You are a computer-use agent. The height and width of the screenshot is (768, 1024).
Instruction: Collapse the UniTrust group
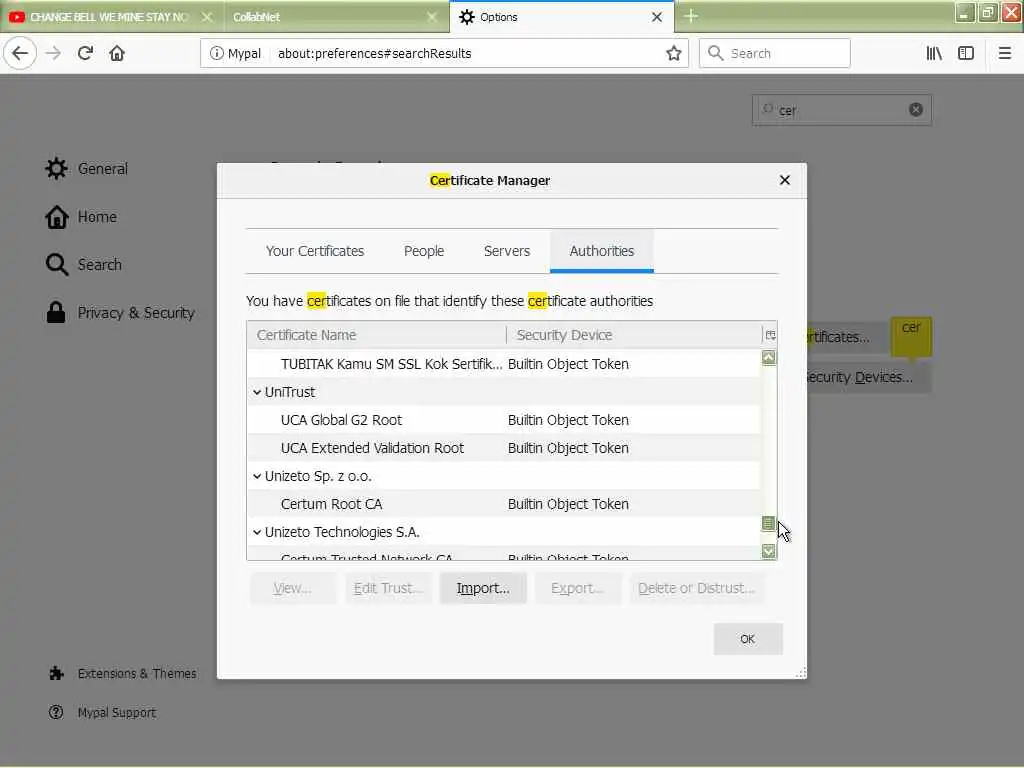[x=257, y=392]
